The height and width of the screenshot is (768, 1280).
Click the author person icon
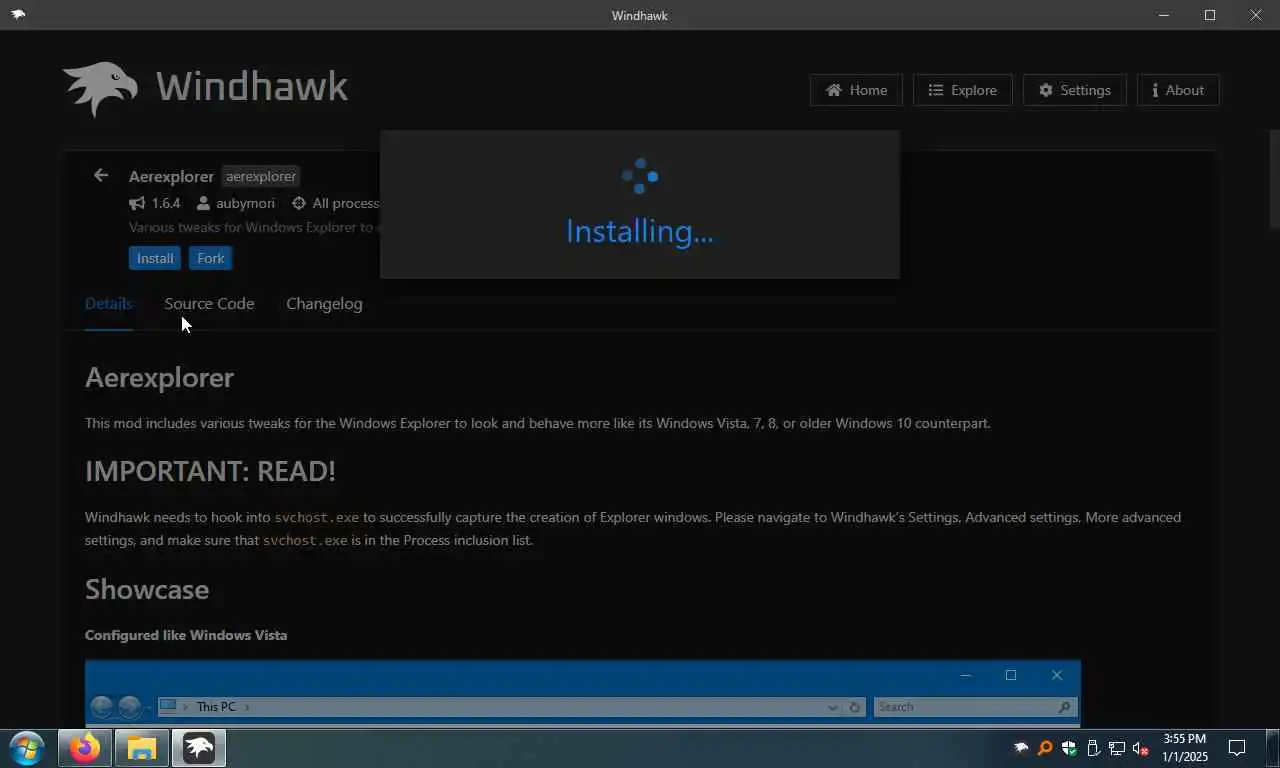204,203
